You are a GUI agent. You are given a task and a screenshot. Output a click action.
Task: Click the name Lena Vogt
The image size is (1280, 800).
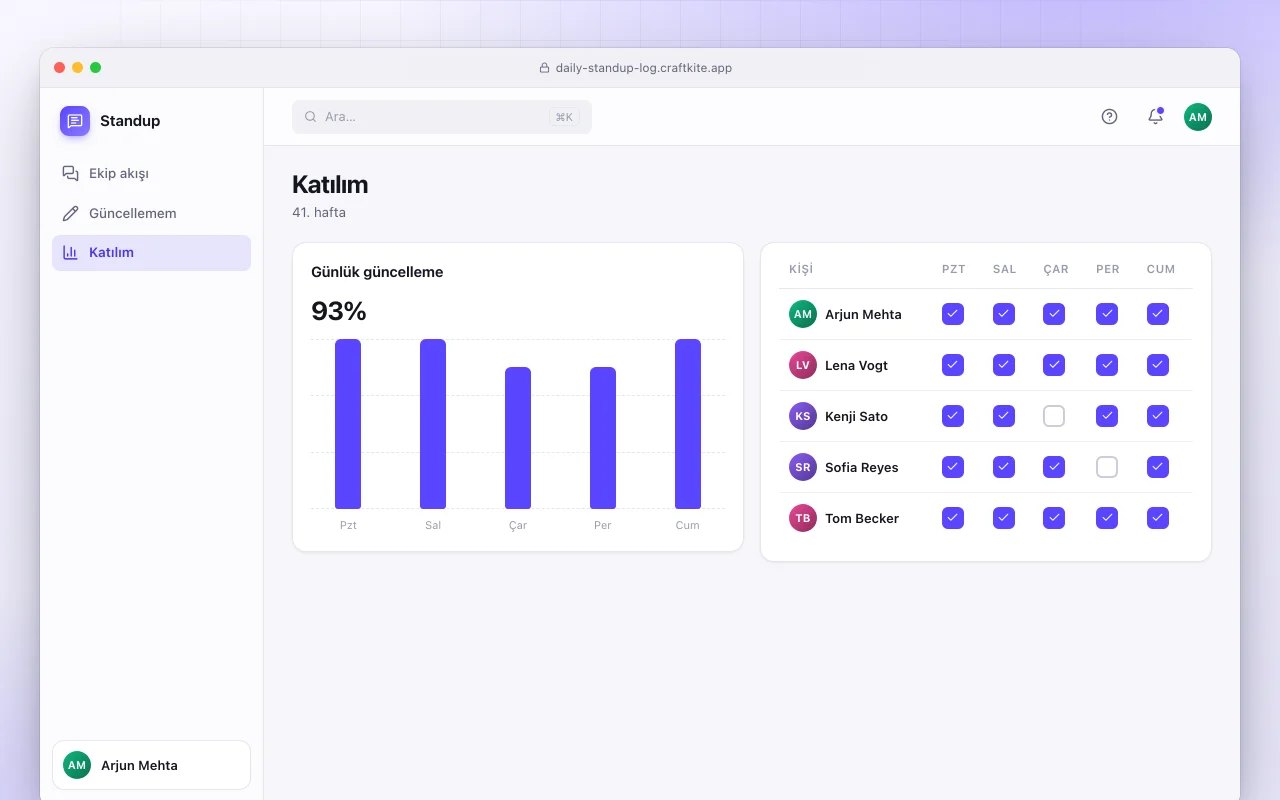click(x=856, y=365)
